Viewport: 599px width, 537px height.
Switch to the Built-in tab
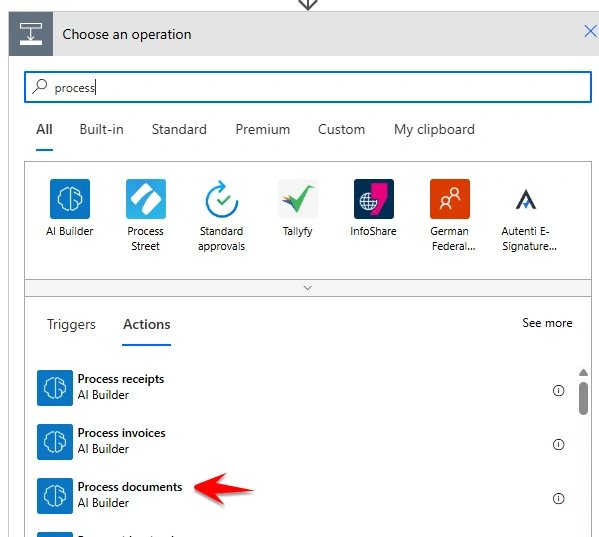[102, 129]
